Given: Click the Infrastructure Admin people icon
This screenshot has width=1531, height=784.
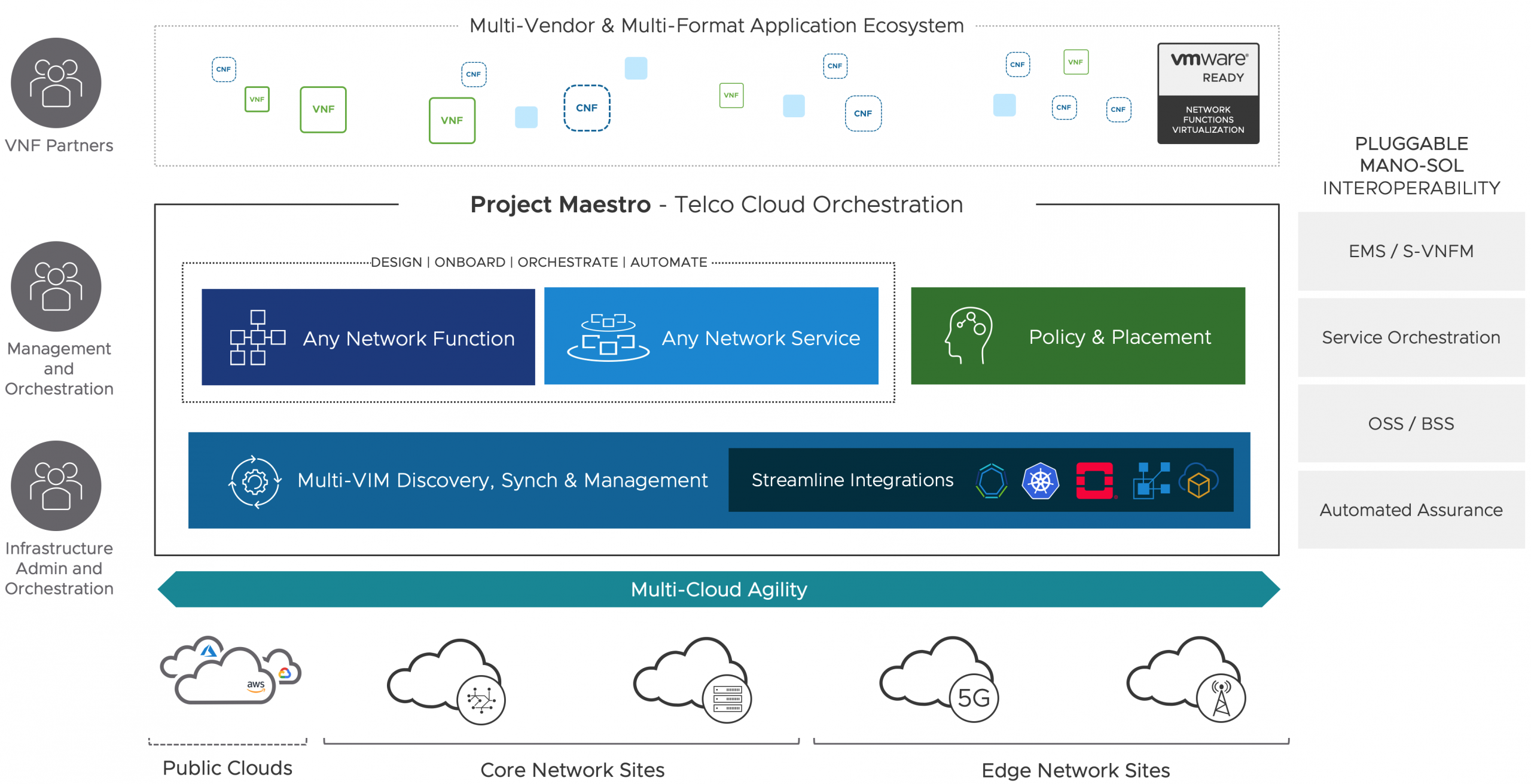Looking at the screenshot, I should pos(56,486).
